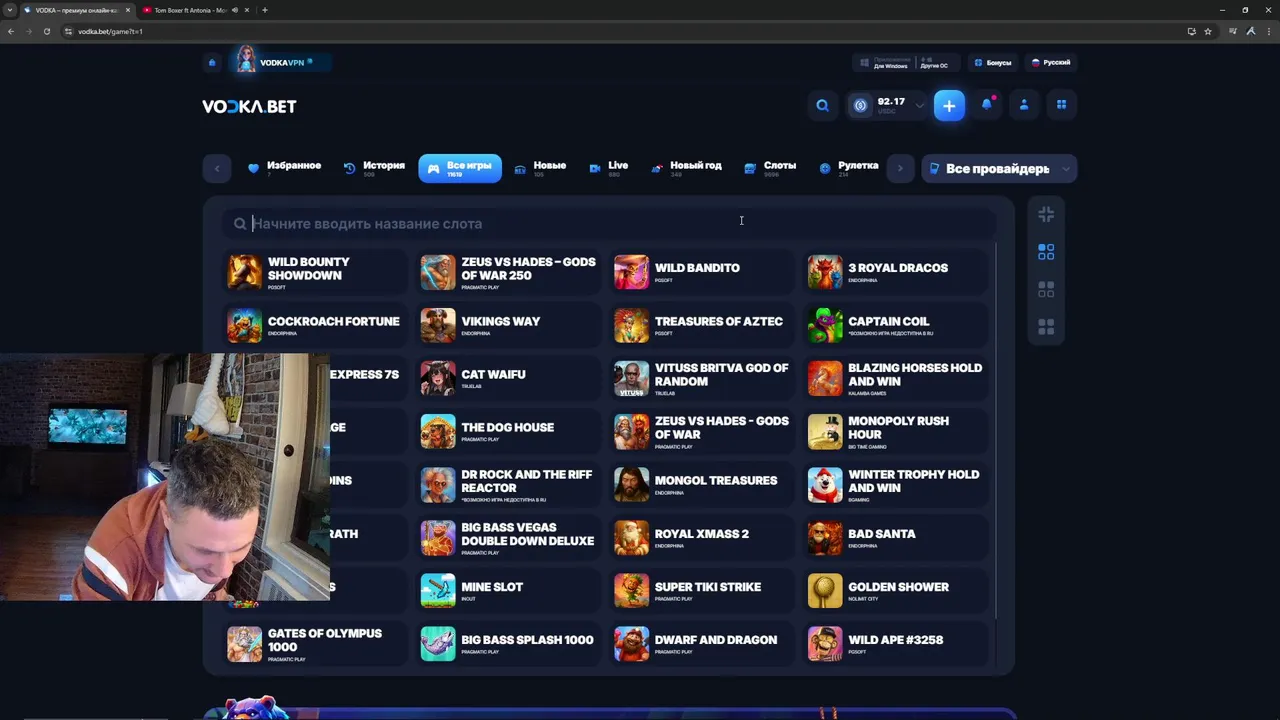Switch to the Новые tab
1280x720 pixels.
(x=540, y=168)
